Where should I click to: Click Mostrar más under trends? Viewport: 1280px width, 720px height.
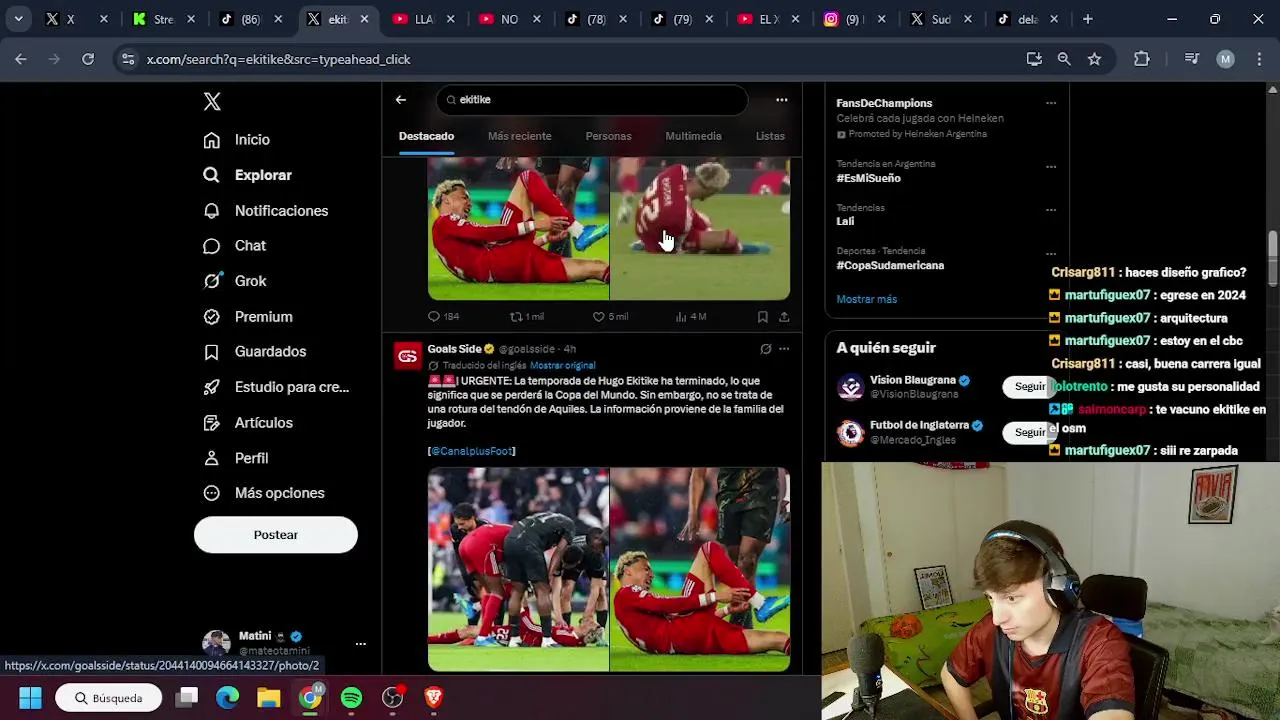tap(867, 299)
